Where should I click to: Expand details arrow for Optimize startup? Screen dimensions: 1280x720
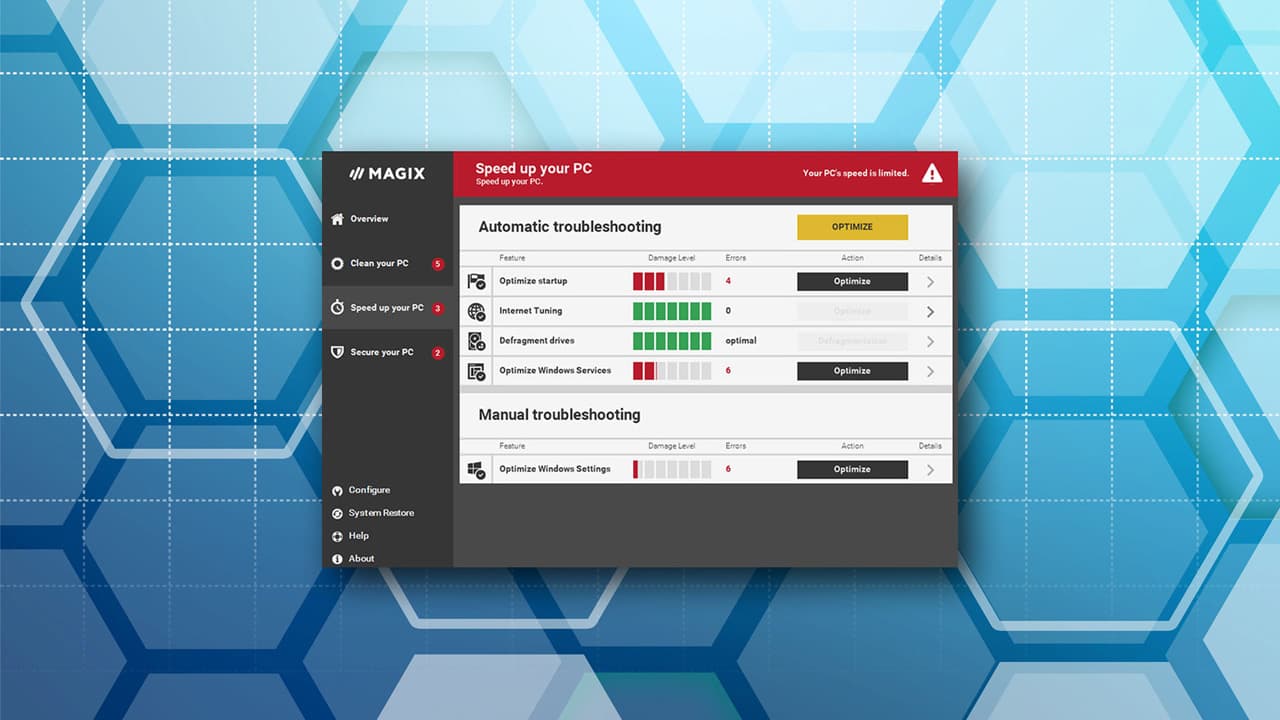tap(930, 282)
